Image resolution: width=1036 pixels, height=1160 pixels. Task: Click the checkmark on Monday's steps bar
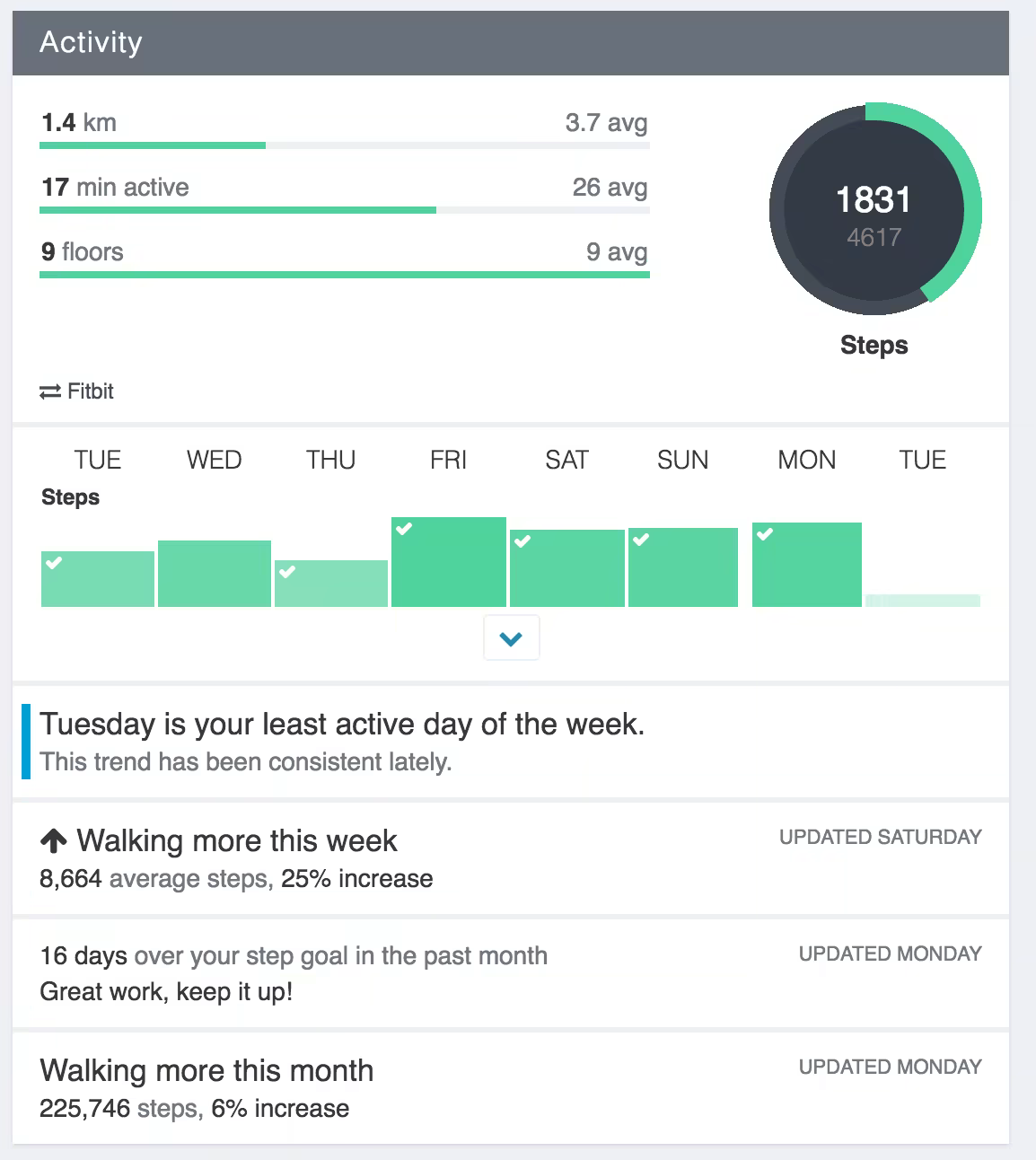[765, 534]
